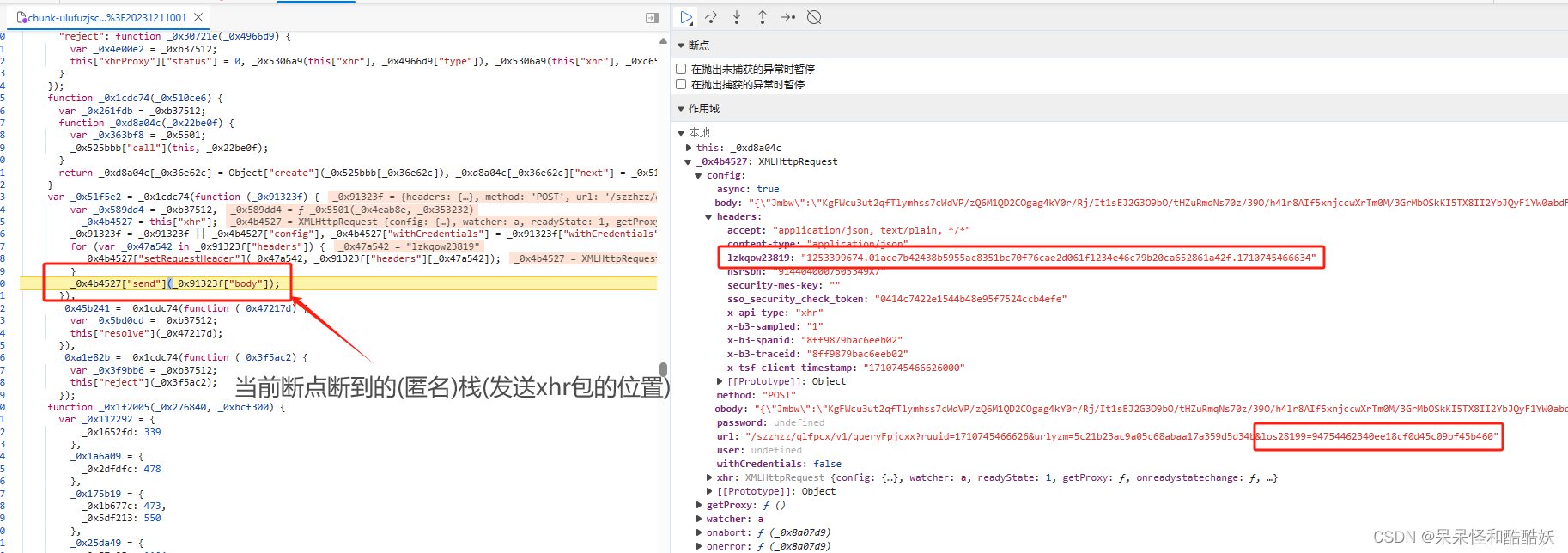This screenshot has width=1568, height=553.
Task: Collapse the headers: object node
Action: click(708, 216)
